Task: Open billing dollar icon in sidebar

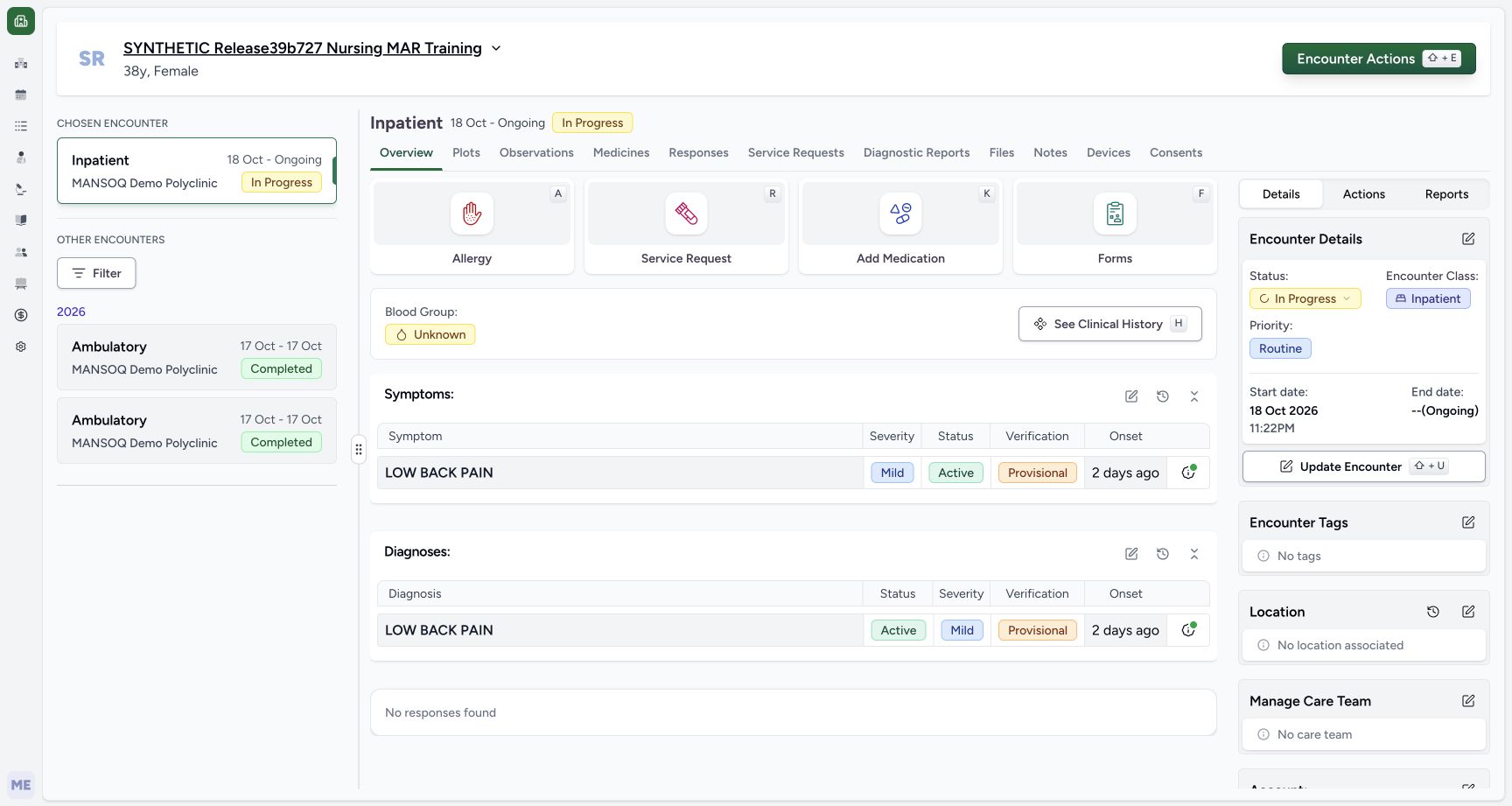Action: tap(21, 315)
